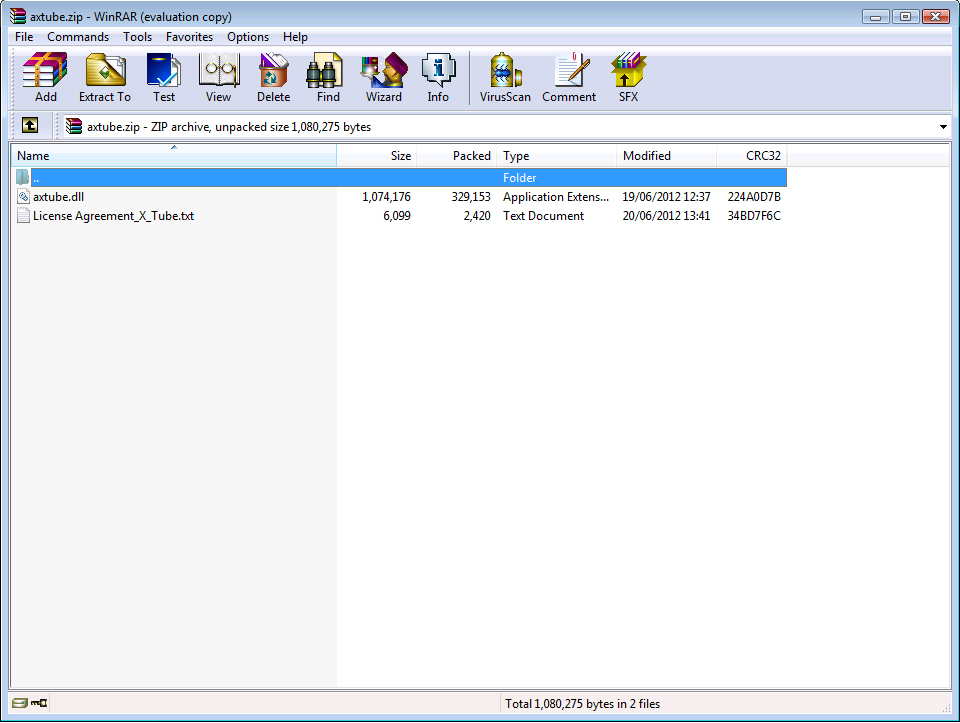Image resolution: width=960 pixels, height=723 pixels.
Task: Click Text Document type cell
Action: [x=543, y=216]
